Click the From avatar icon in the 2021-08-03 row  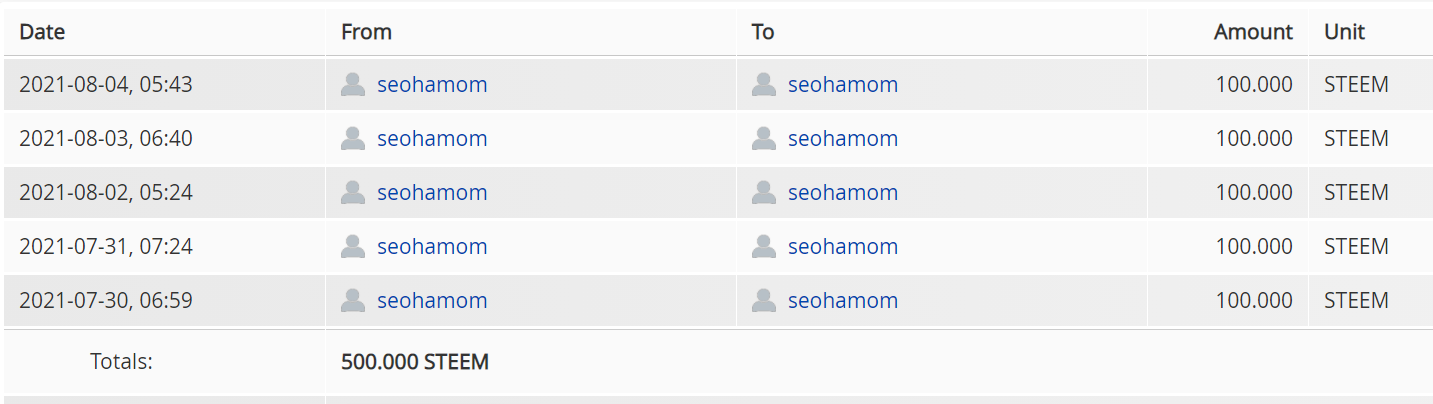[x=353, y=139]
